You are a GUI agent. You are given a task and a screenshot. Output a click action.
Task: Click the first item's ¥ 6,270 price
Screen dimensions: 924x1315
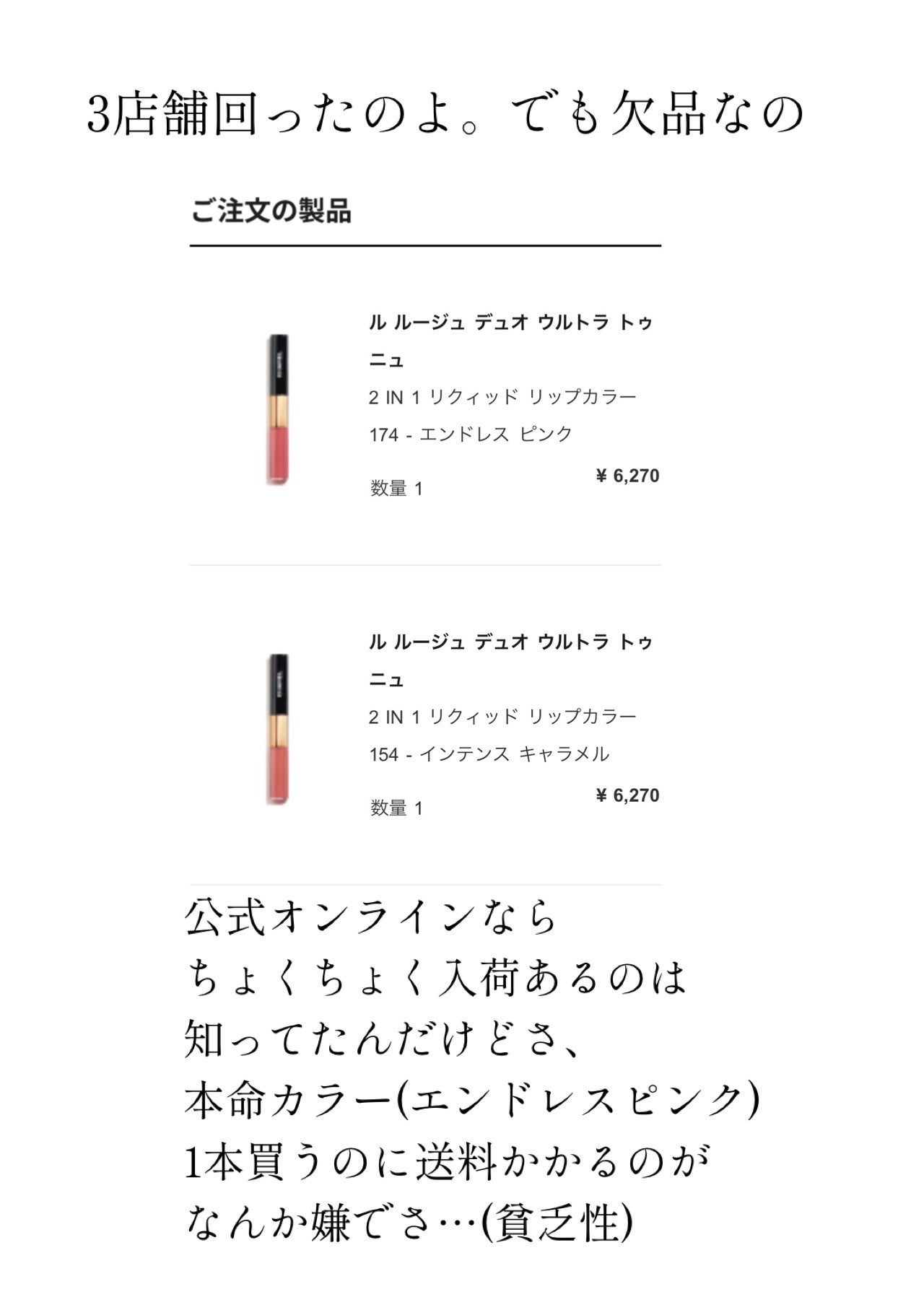point(627,476)
